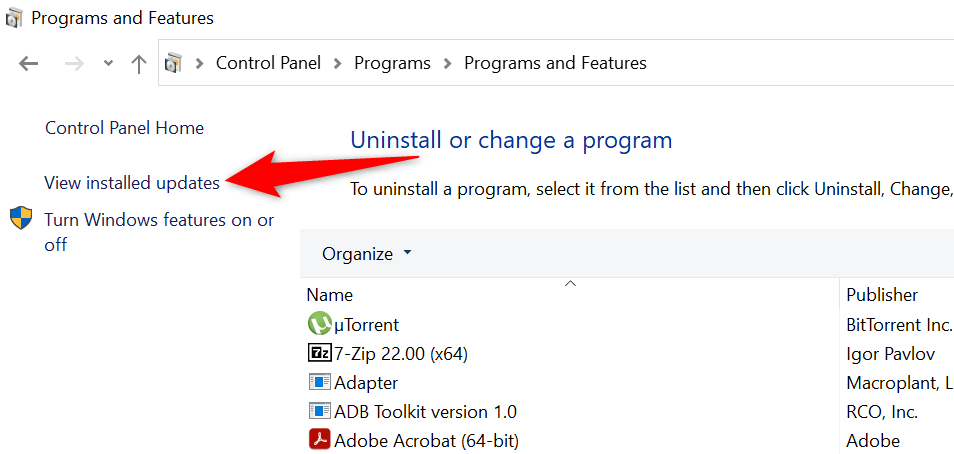Go to Control Panel Home
The height and width of the screenshot is (454, 954).
(124, 128)
